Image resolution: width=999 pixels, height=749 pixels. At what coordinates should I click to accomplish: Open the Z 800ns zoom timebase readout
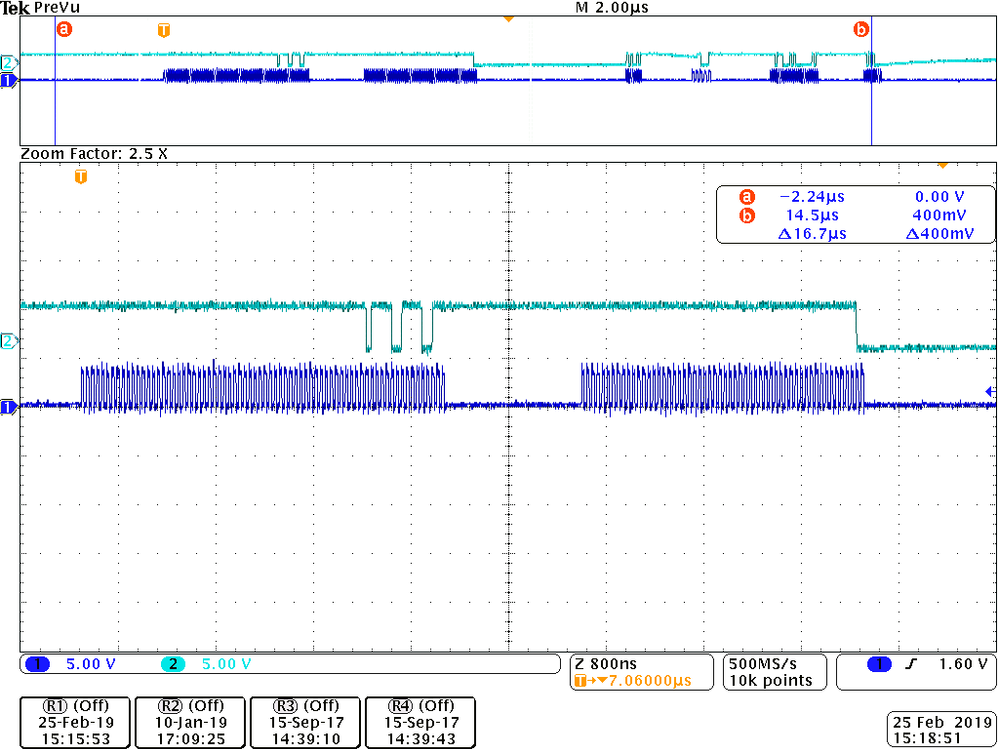605,664
